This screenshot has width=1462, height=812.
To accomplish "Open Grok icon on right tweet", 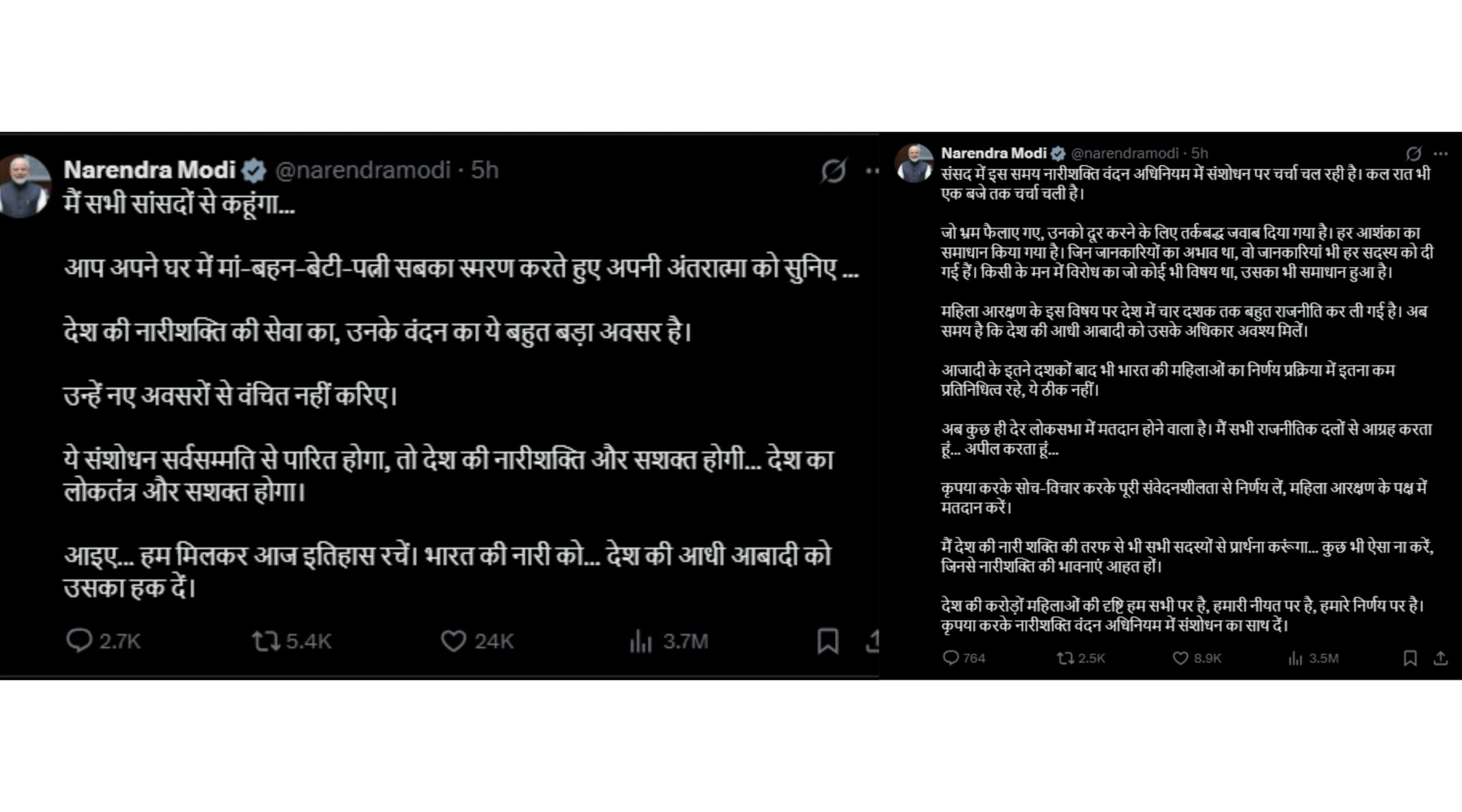I will pyautogui.click(x=1414, y=153).
